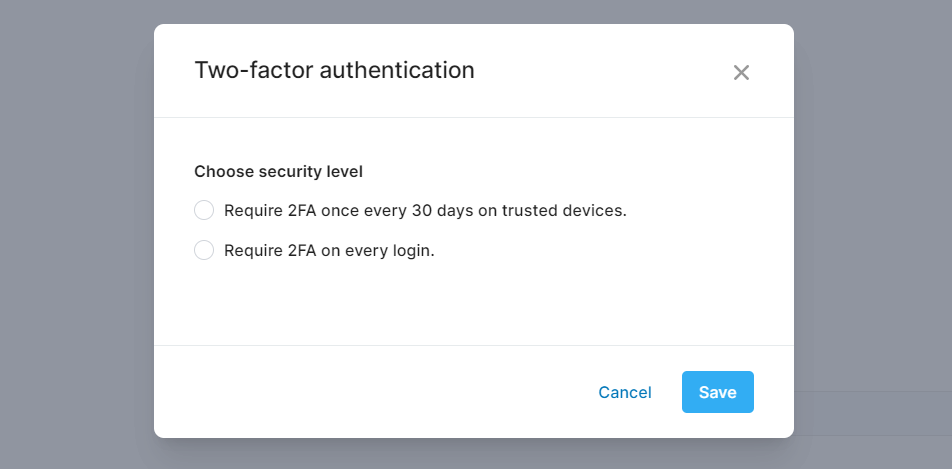The height and width of the screenshot is (469, 952).
Task: Select the every login radio button
Action: [x=204, y=250]
